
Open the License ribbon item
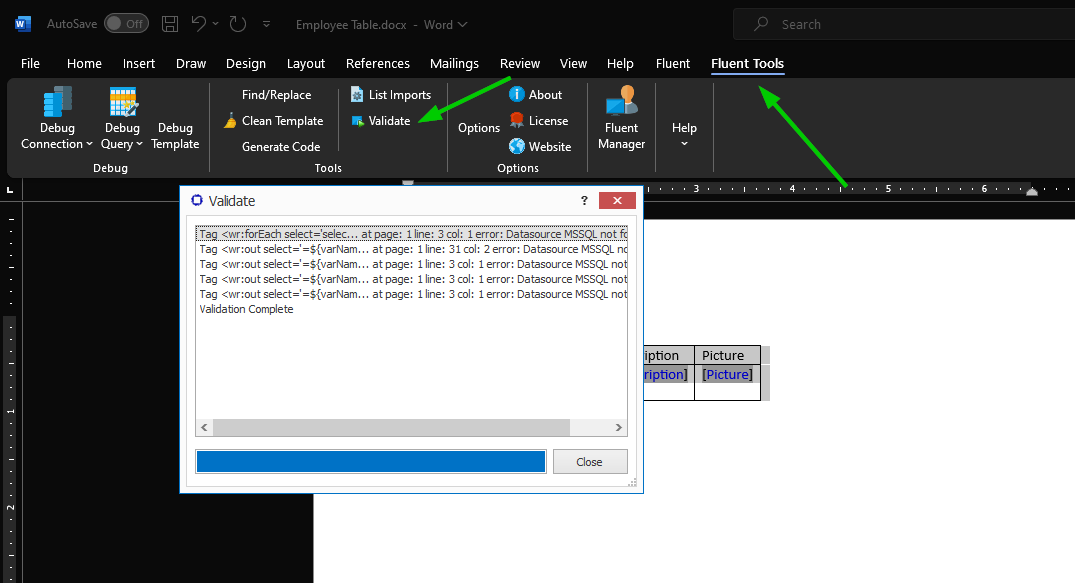539,121
